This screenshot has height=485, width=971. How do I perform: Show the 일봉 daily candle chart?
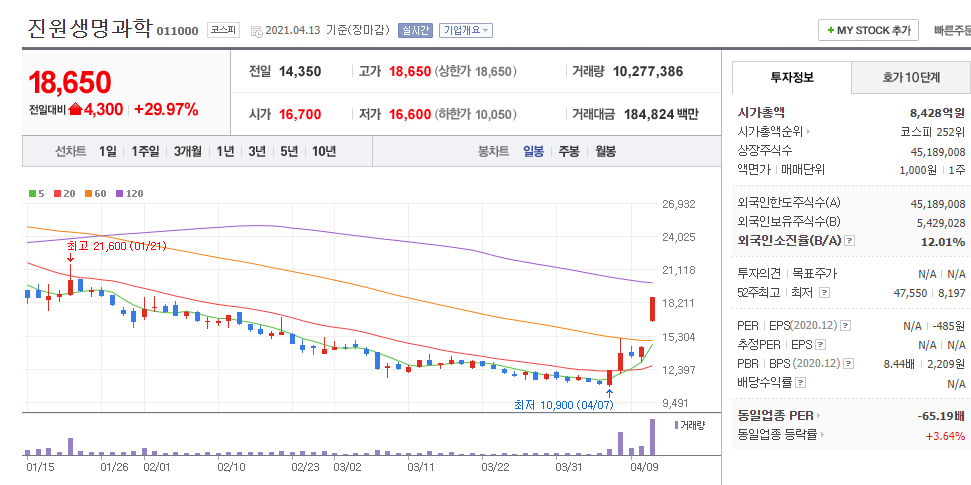tap(533, 151)
